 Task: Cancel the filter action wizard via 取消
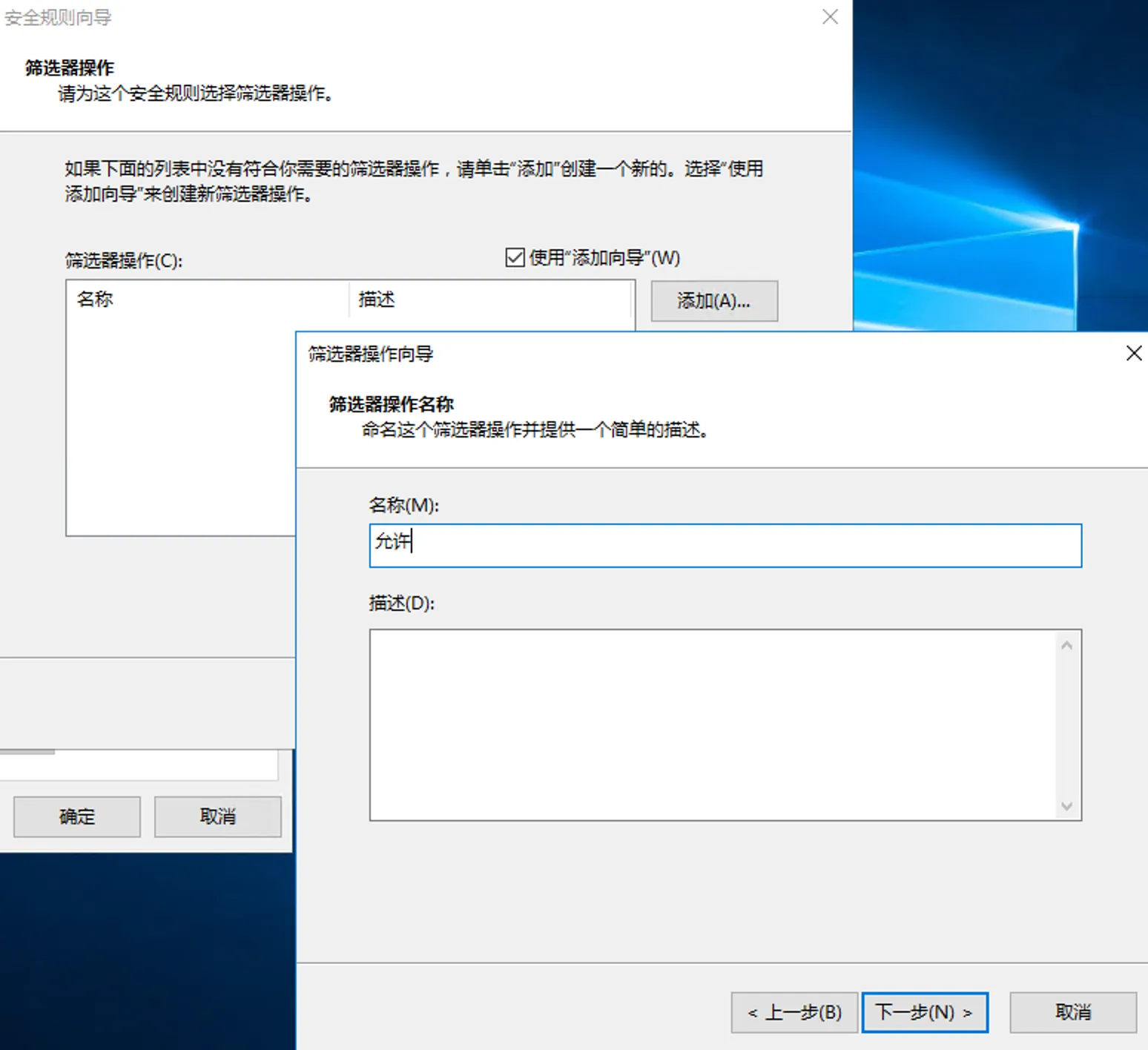click(x=1072, y=1012)
